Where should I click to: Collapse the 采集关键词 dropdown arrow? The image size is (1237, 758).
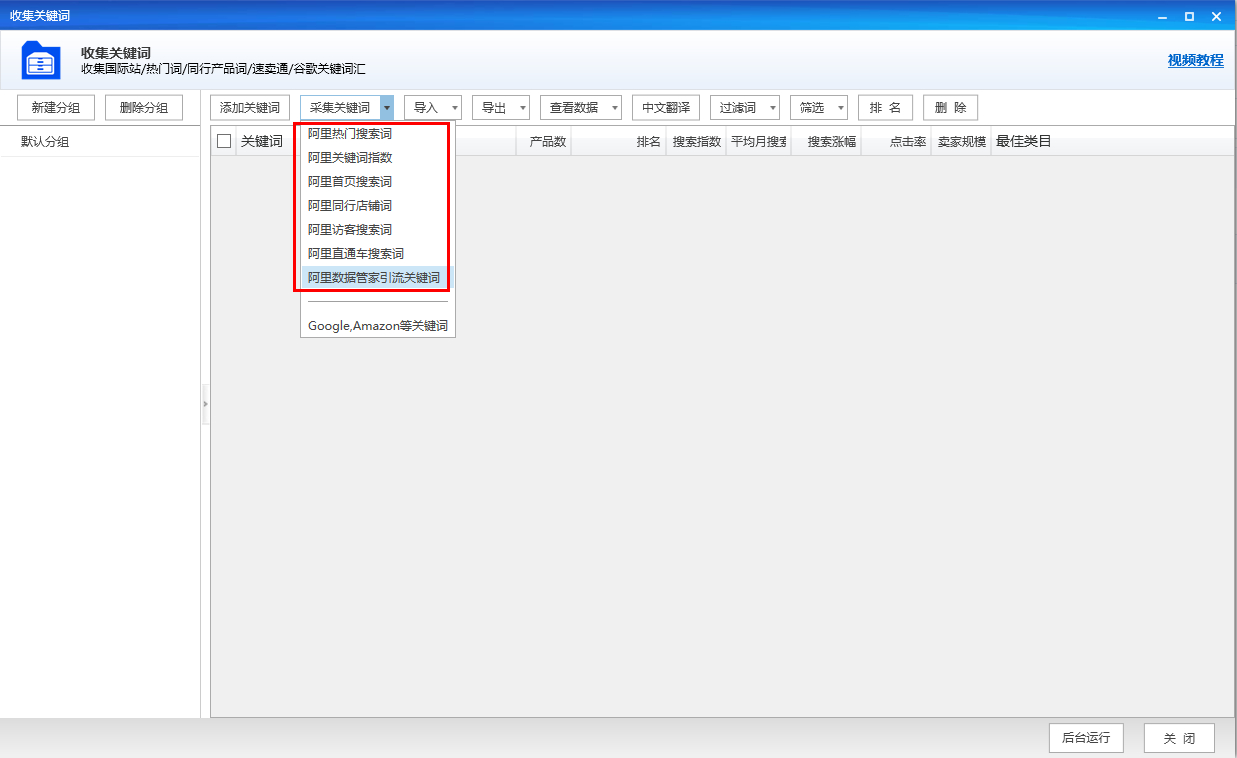[387, 108]
